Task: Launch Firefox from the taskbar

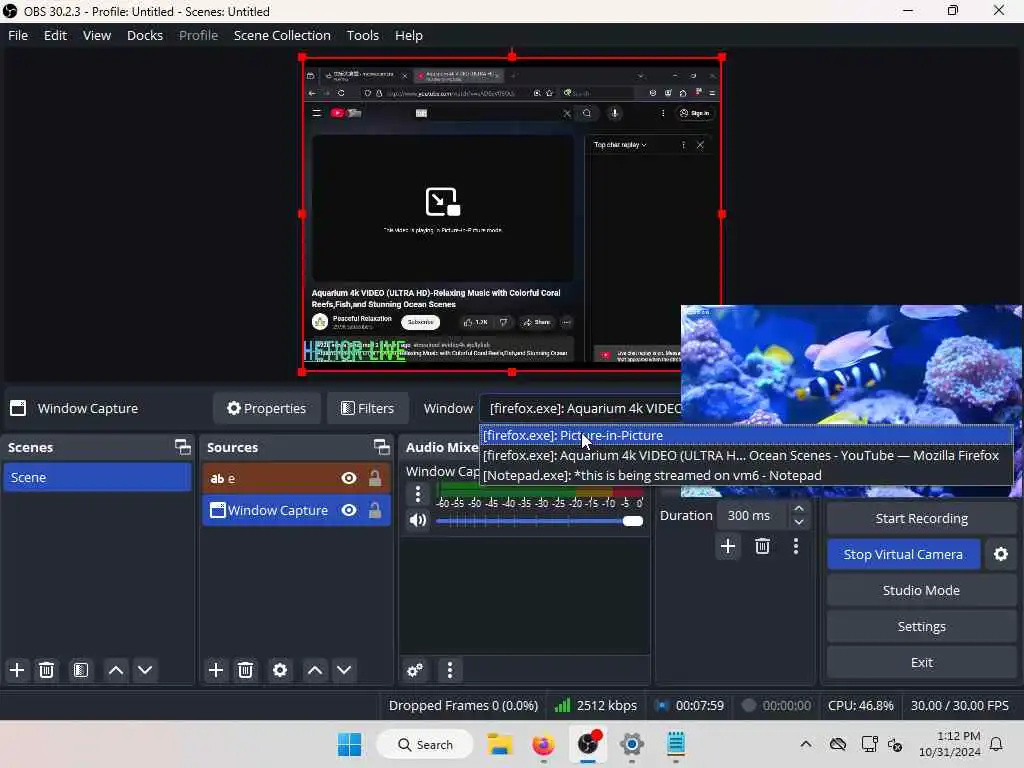Action: (543, 744)
